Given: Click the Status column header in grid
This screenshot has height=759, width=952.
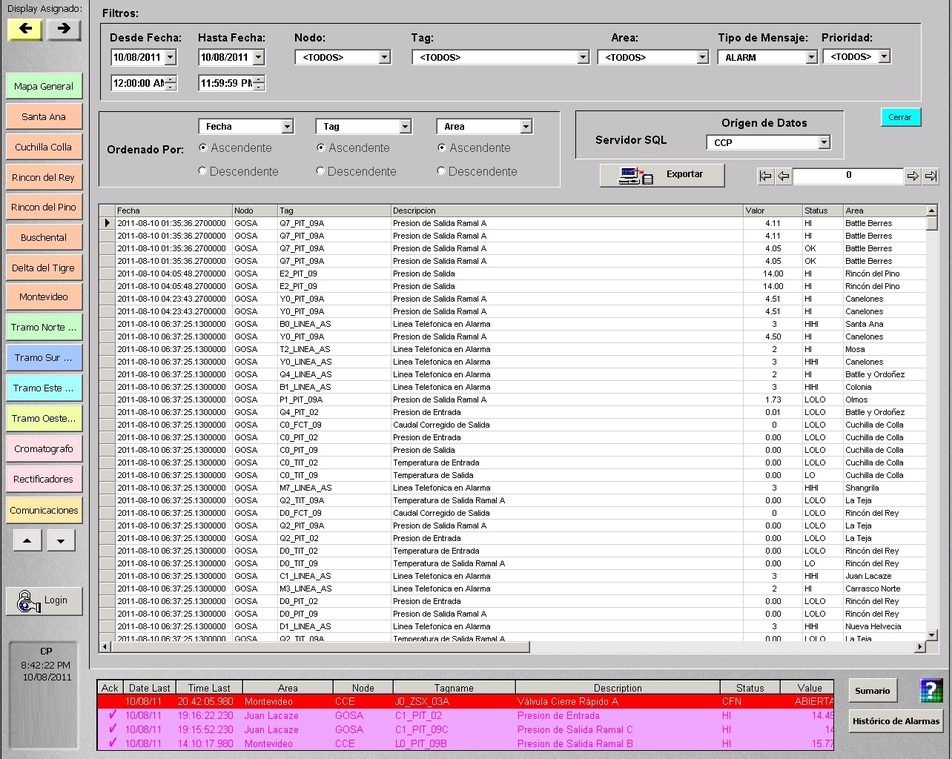Looking at the screenshot, I should pyautogui.click(x=823, y=210).
